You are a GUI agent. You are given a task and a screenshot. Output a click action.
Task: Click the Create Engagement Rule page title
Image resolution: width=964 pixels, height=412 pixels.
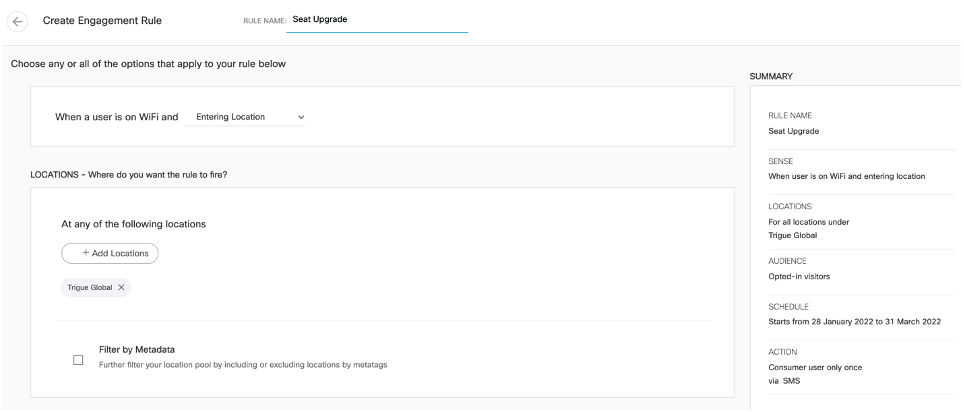point(103,20)
